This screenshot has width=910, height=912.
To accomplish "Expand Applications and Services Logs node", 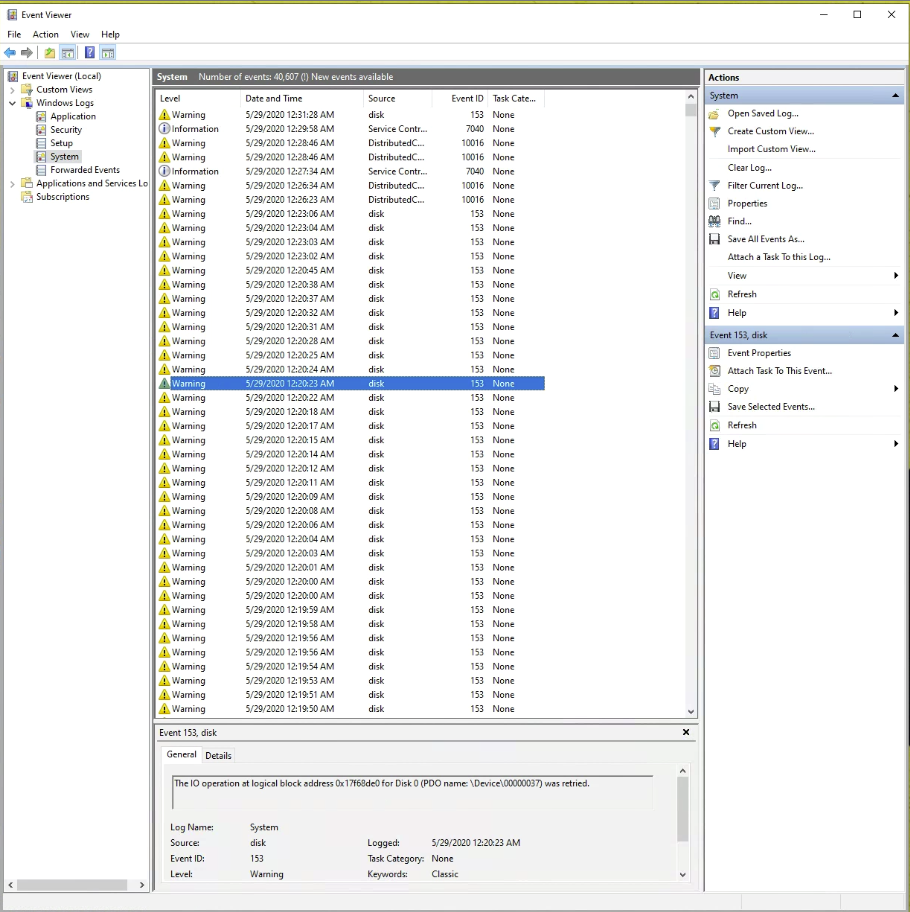I will 13,184.
